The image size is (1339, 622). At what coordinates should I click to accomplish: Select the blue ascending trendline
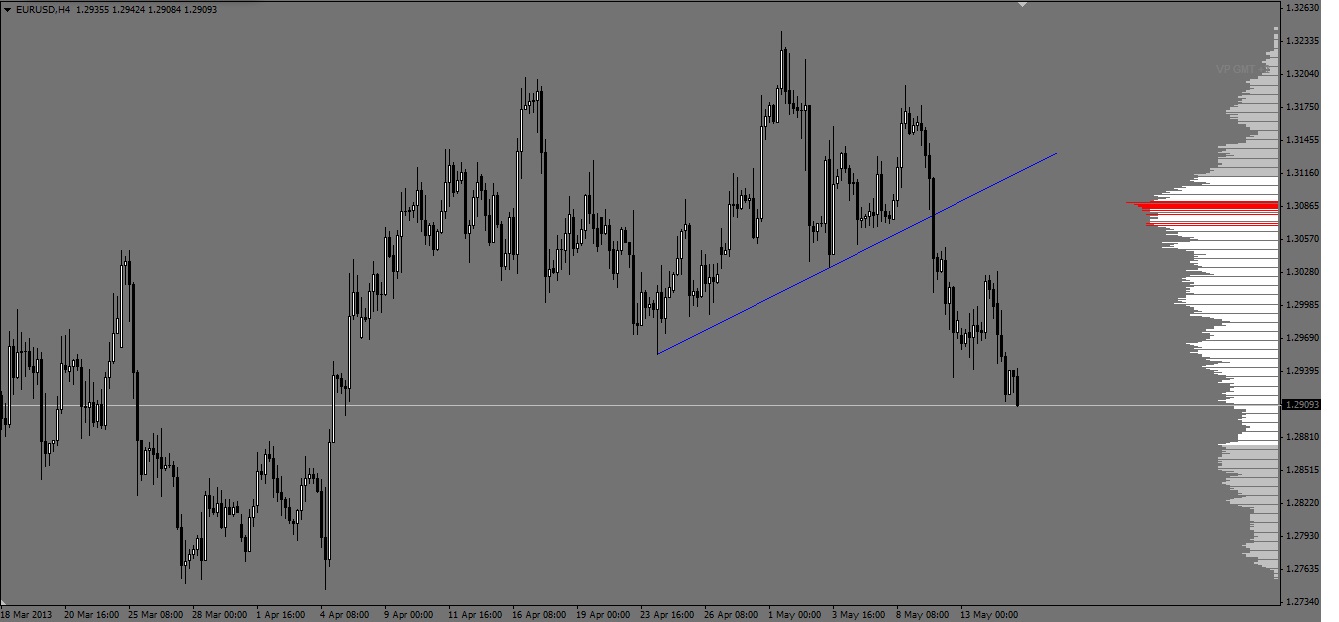(x=856, y=254)
